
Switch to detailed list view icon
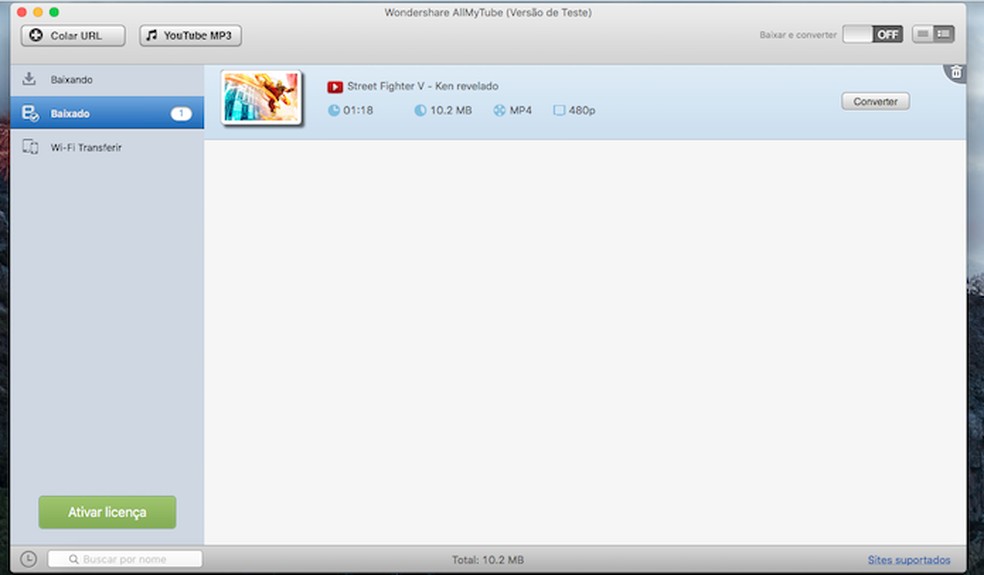point(944,35)
